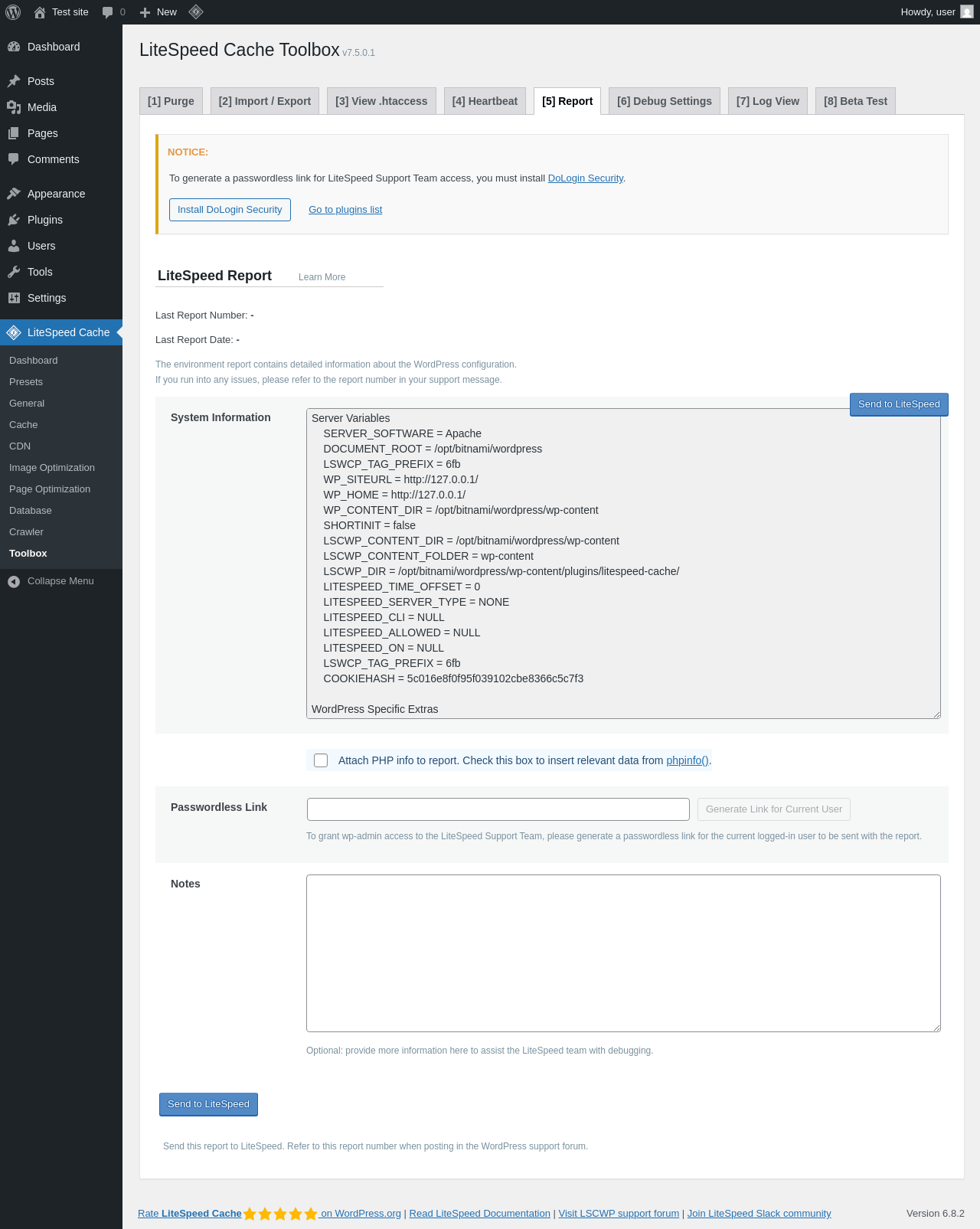This screenshot has height=1229, width=980.
Task: Click the Learn More link
Action: click(x=322, y=277)
